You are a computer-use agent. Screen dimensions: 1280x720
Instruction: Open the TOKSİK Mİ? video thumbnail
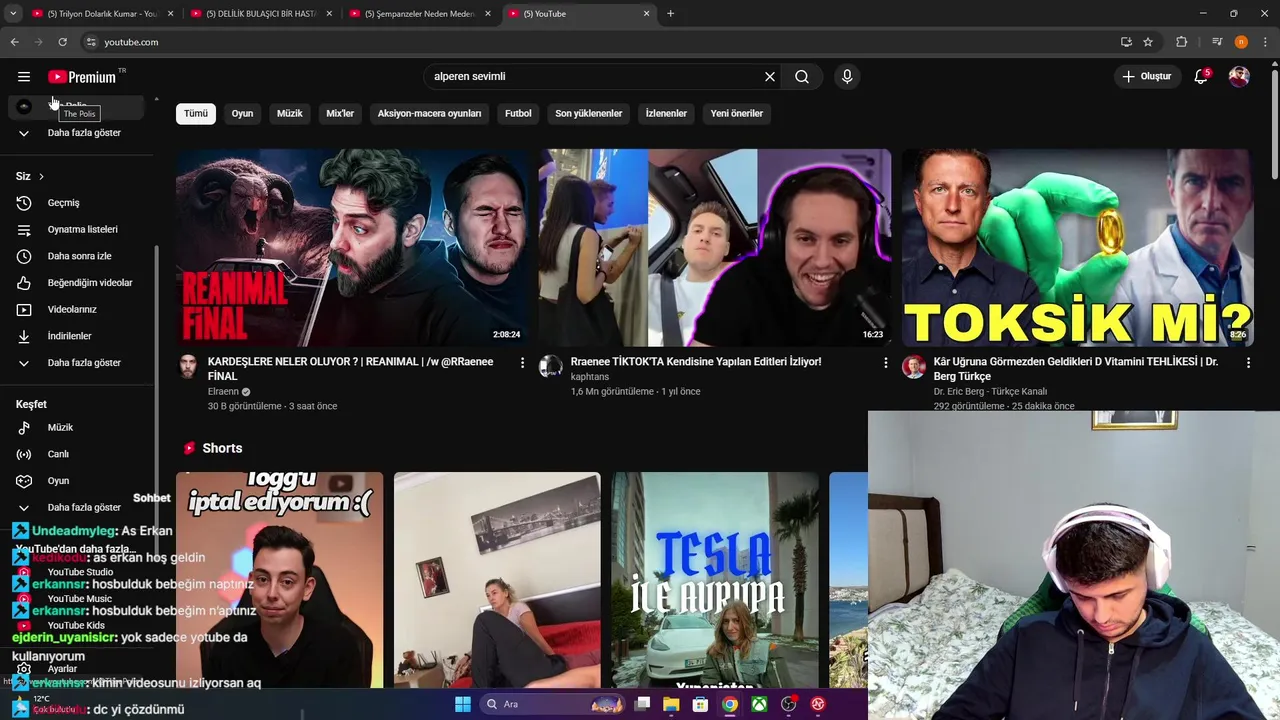tap(1078, 247)
